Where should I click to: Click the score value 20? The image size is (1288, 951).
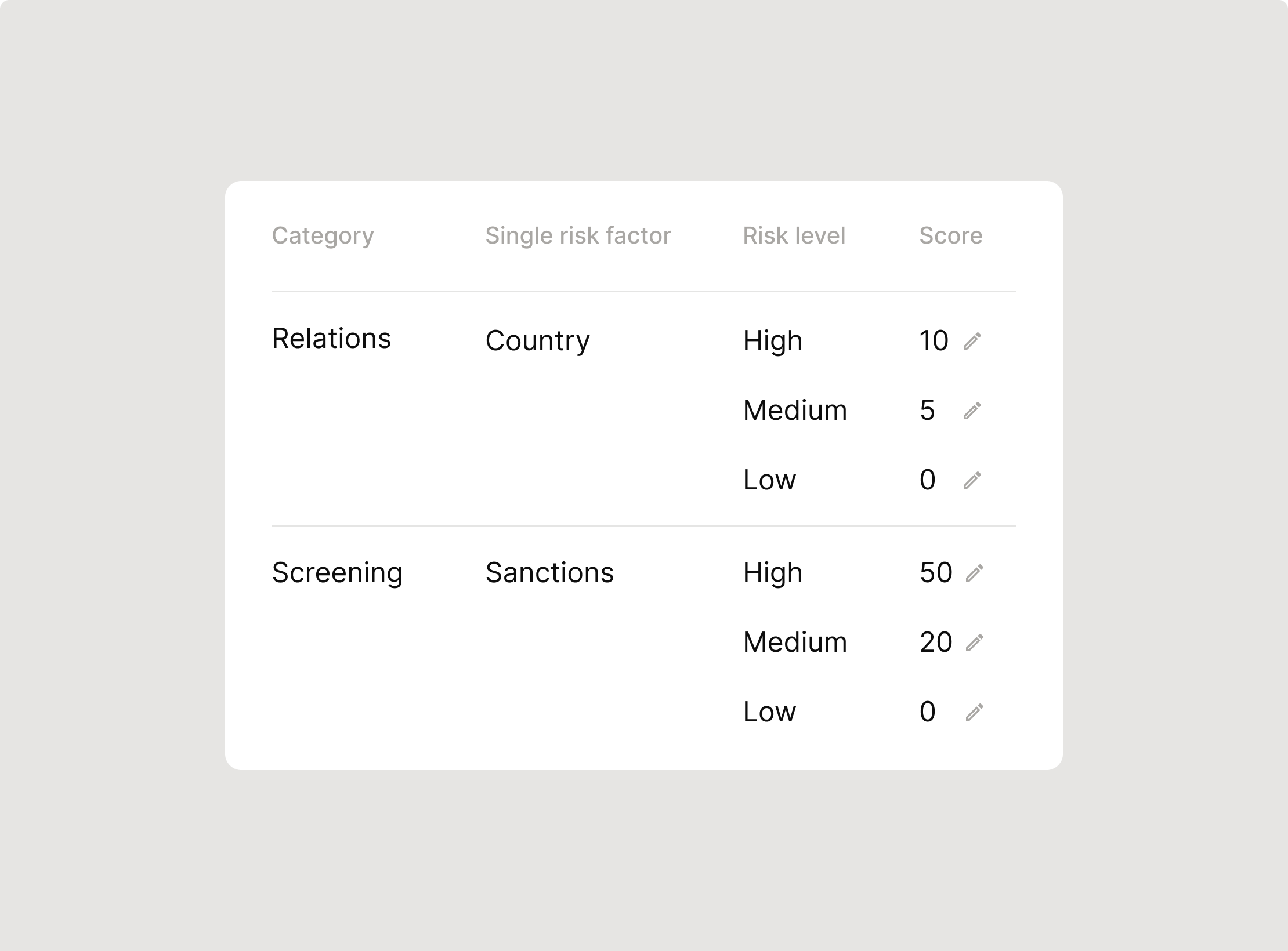pyautogui.click(x=936, y=643)
